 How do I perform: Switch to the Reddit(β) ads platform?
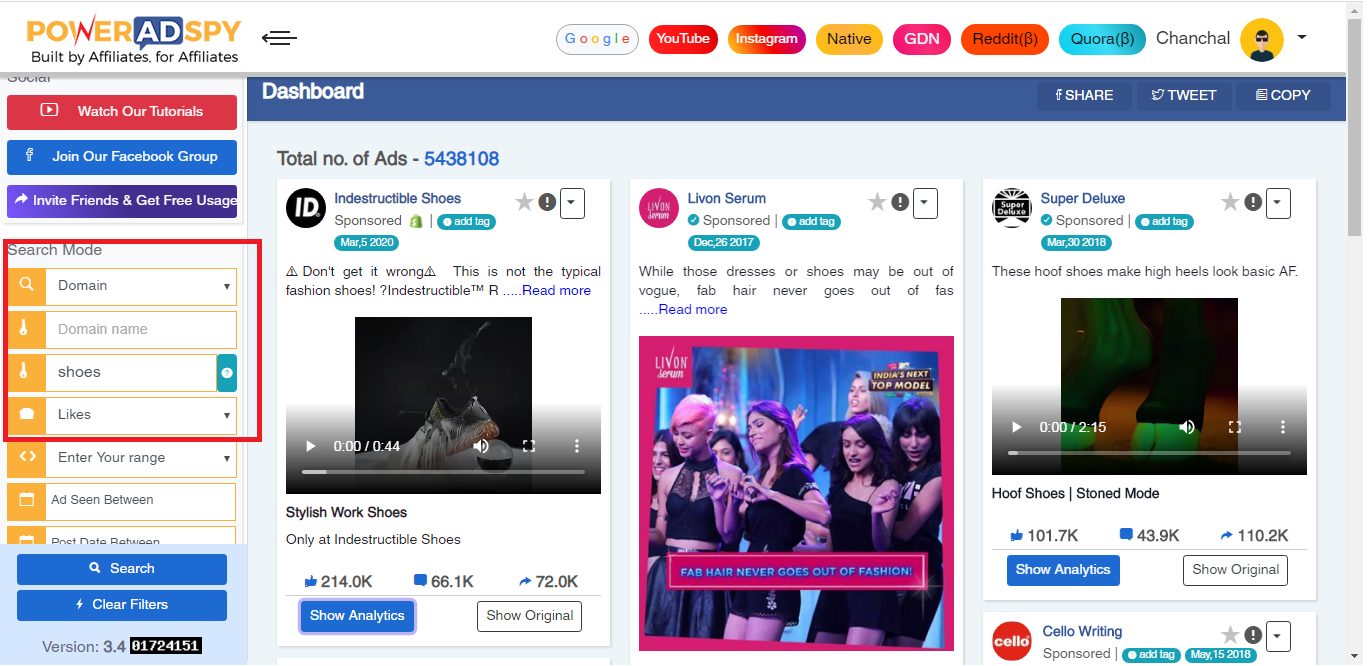(x=1005, y=39)
